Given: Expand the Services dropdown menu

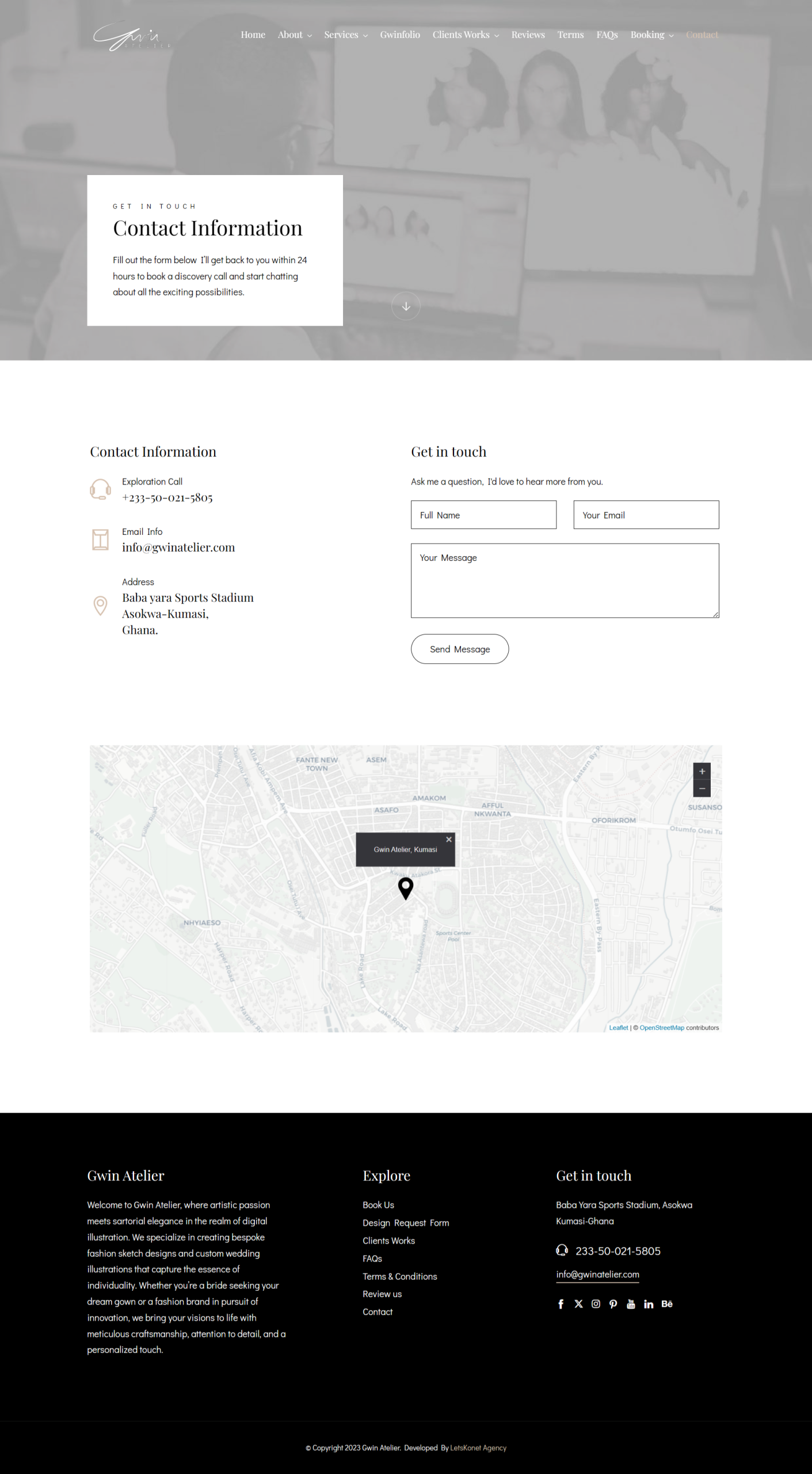Looking at the screenshot, I should pyautogui.click(x=346, y=35).
